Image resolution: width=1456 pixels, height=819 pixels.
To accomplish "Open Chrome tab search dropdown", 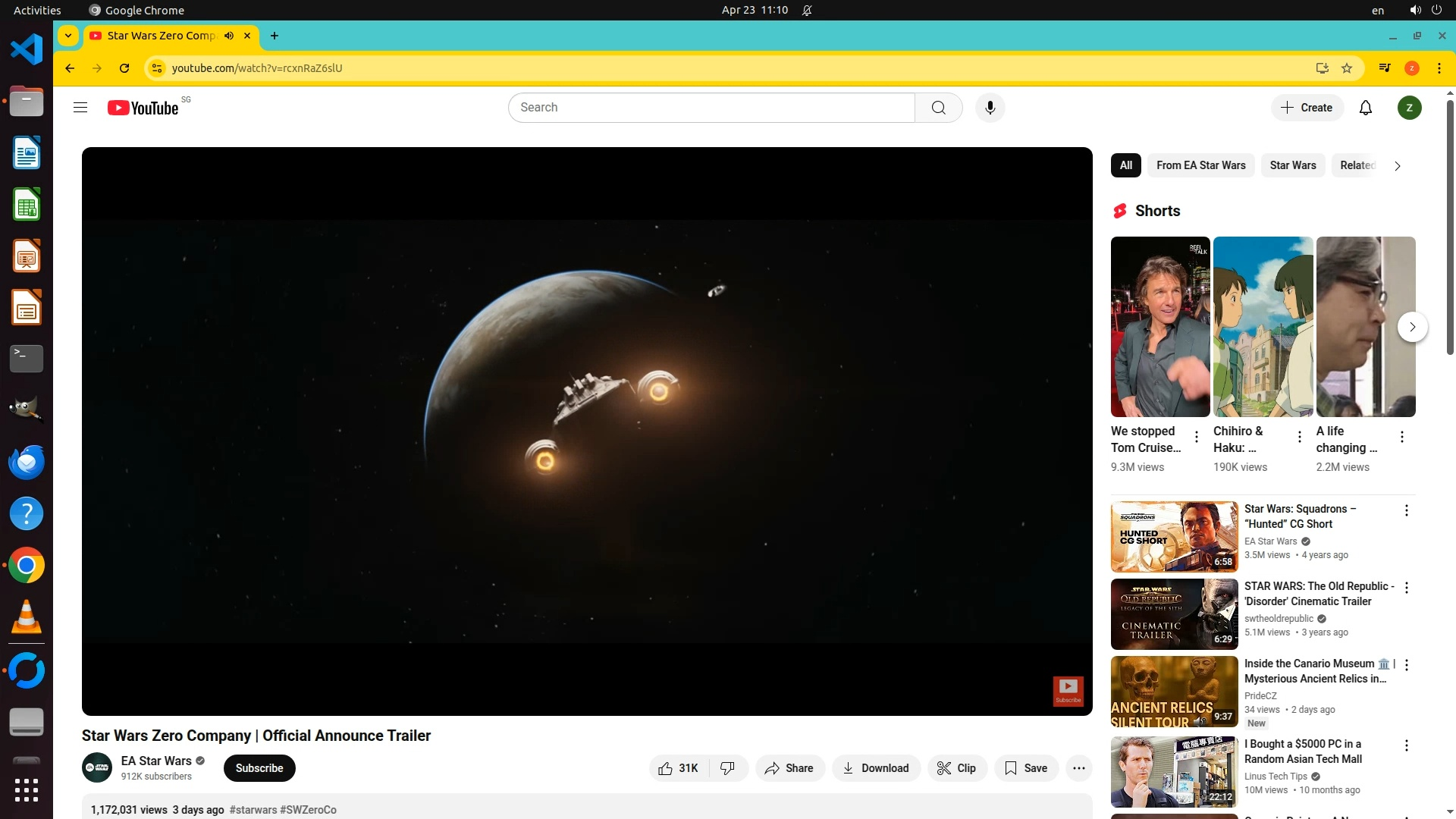I will click(68, 36).
